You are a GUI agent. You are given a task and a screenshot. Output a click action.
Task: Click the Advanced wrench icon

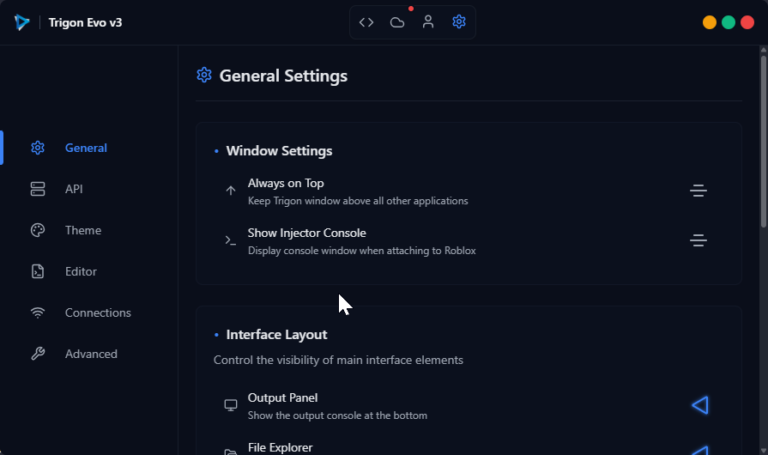pyautogui.click(x=38, y=354)
